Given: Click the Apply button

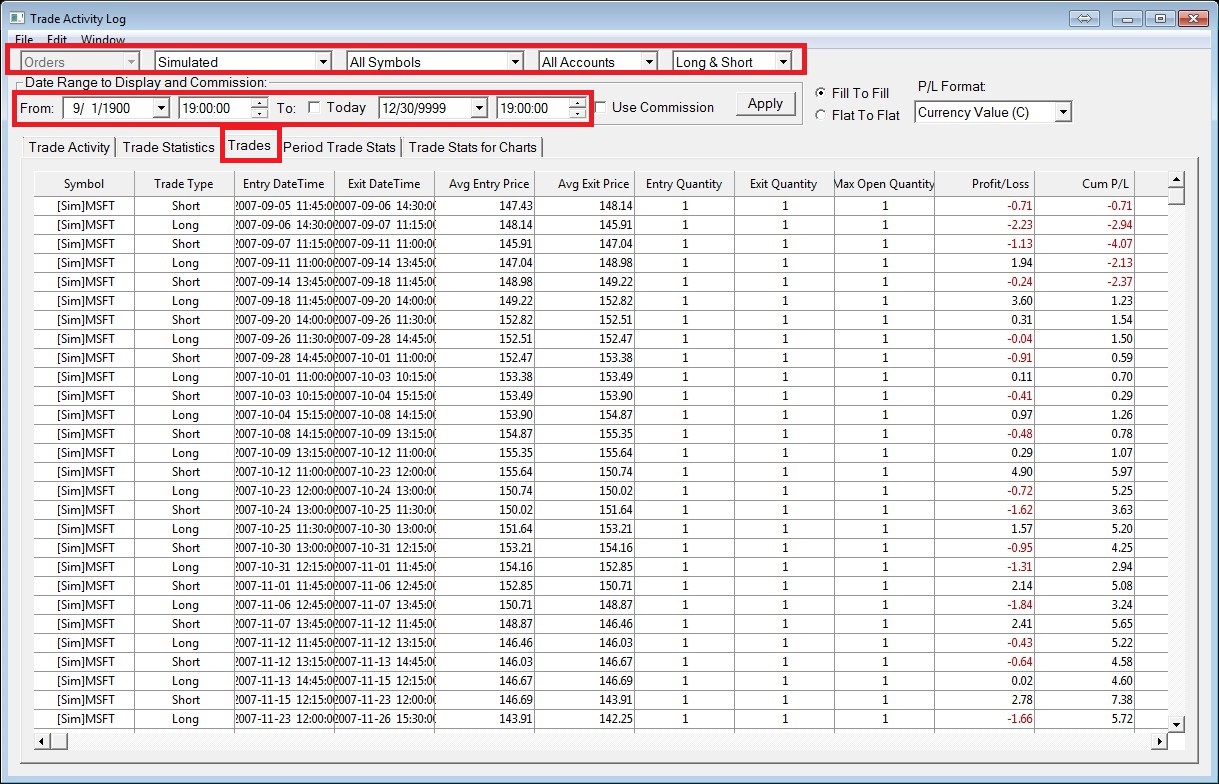Looking at the screenshot, I should (765, 104).
